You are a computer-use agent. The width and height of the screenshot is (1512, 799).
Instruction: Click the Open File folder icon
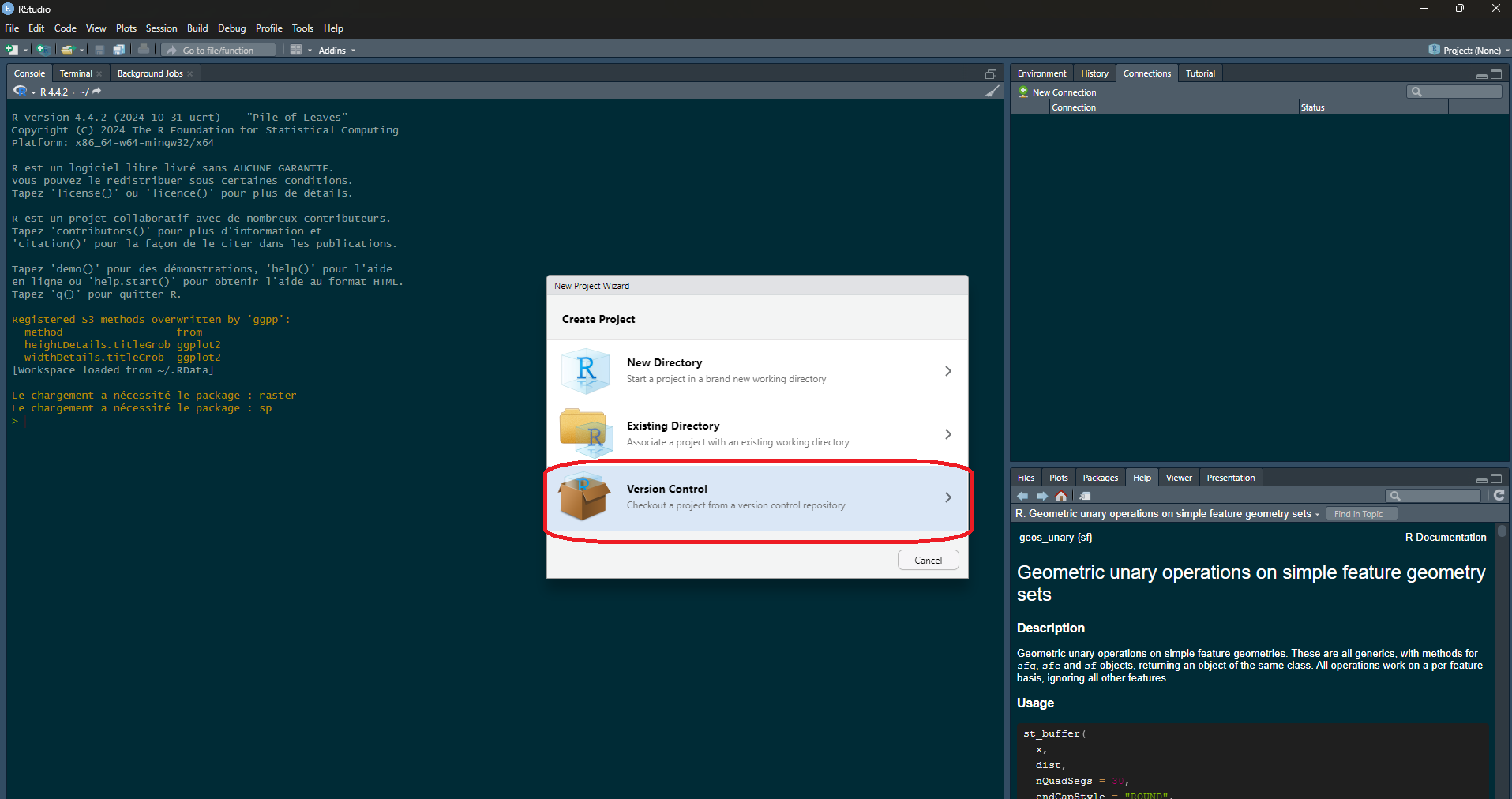pos(67,50)
